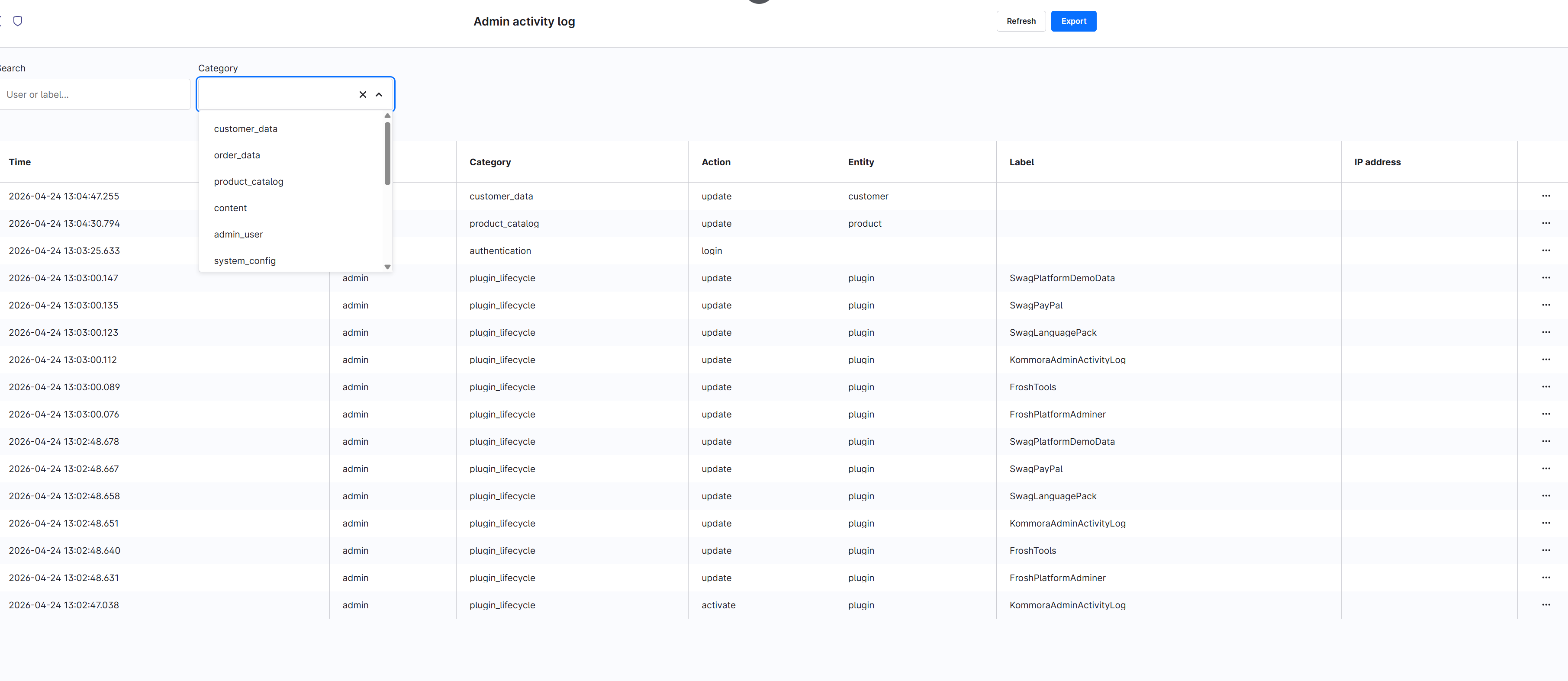Open row menu for 13:03:00.147 entry
Image resolution: width=1568 pixels, height=681 pixels.
1545,277
